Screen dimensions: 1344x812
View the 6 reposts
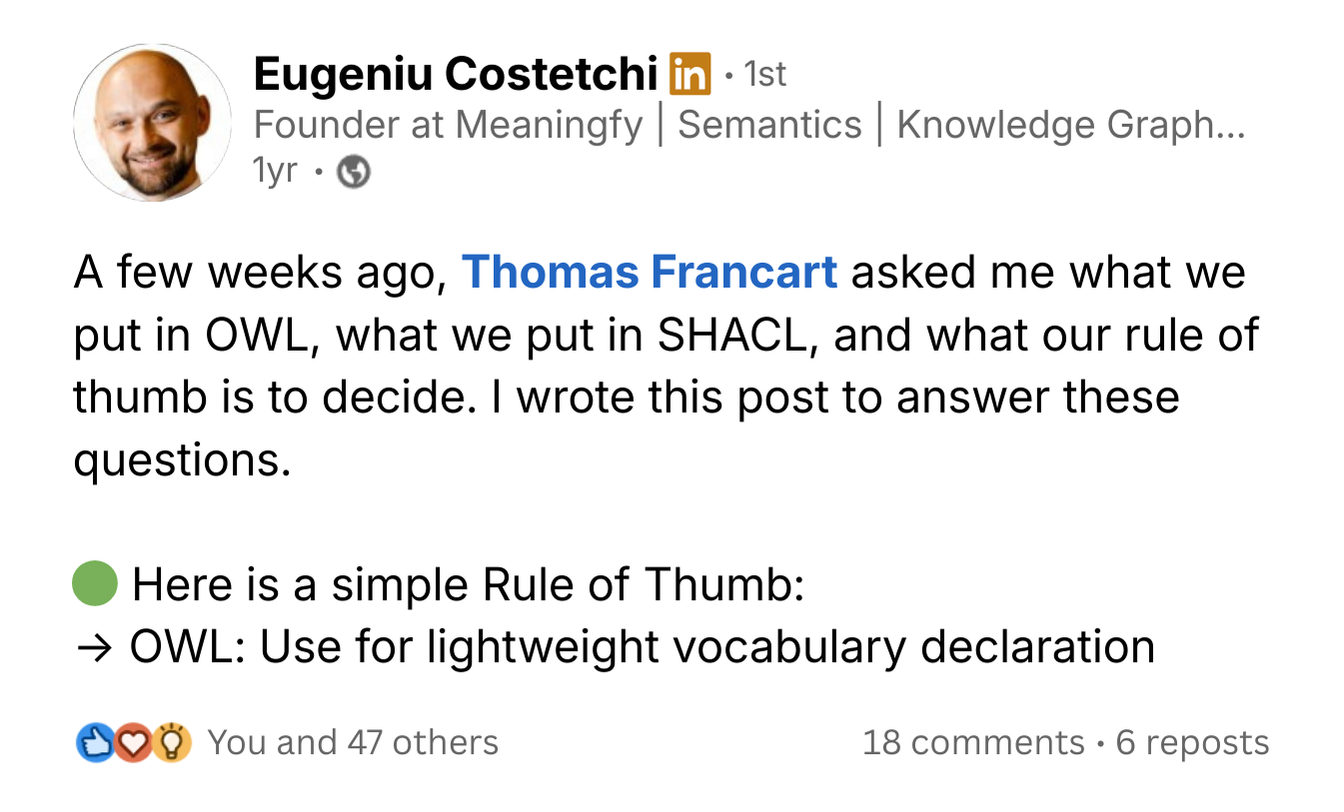tap(1192, 743)
